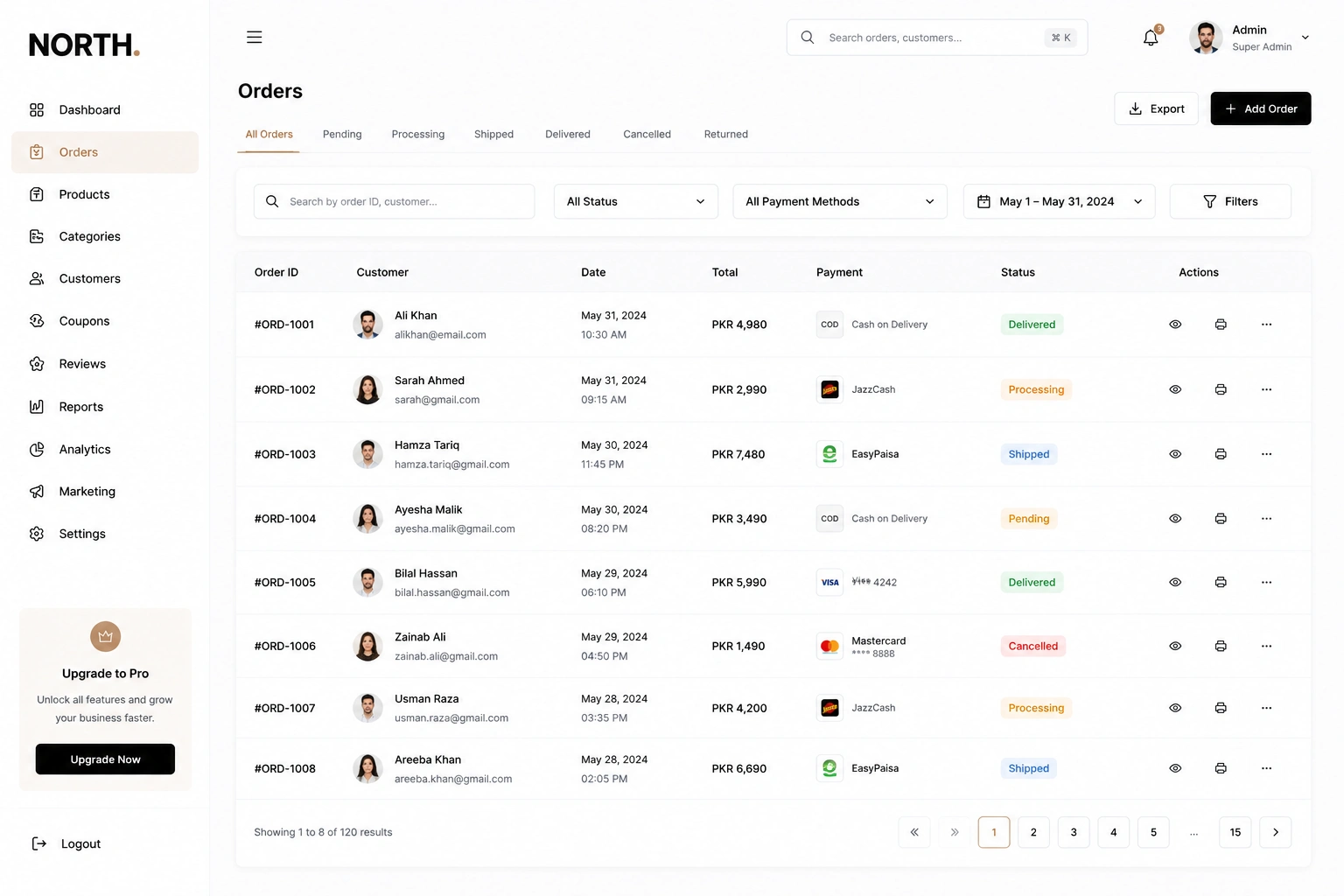Open the All Payment Methods dropdown
Image resolution: width=1344 pixels, height=896 pixels.
pyautogui.click(x=840, y=201)
